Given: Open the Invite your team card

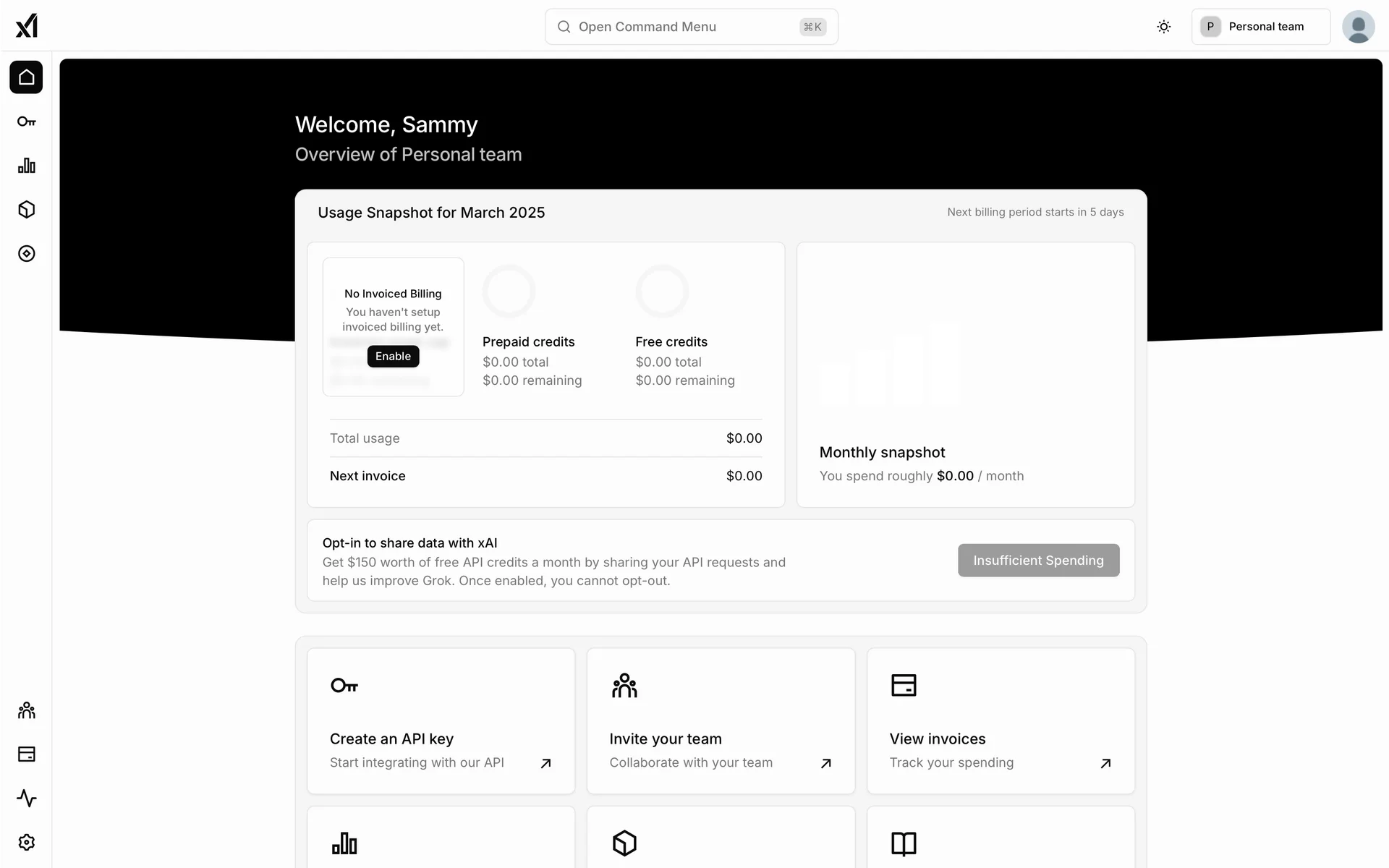Looking at the screenshot, I should [721, 721].
